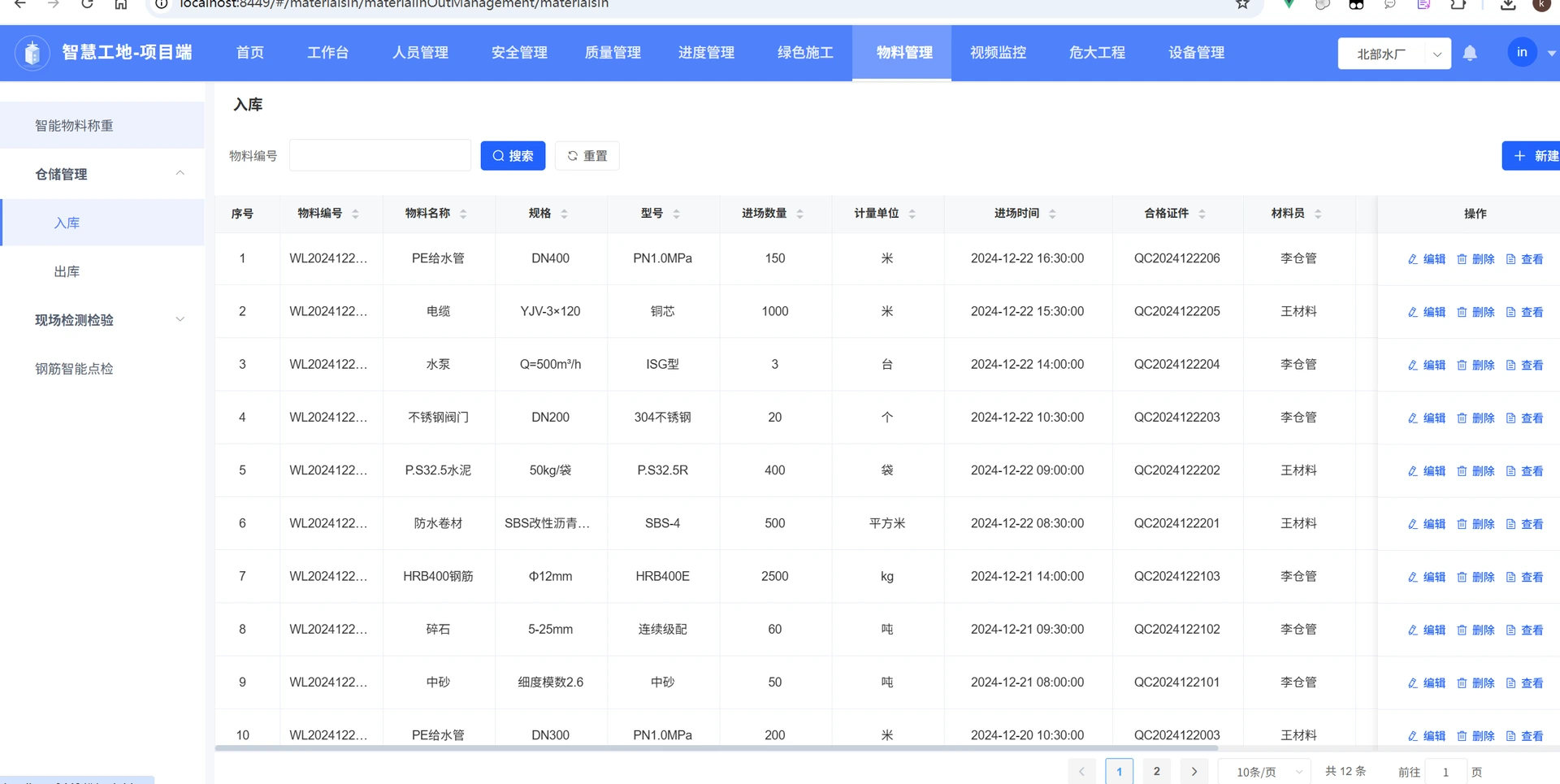Delete the 碎石 row
1560x784 pixels.
[x=1475, y=630]
